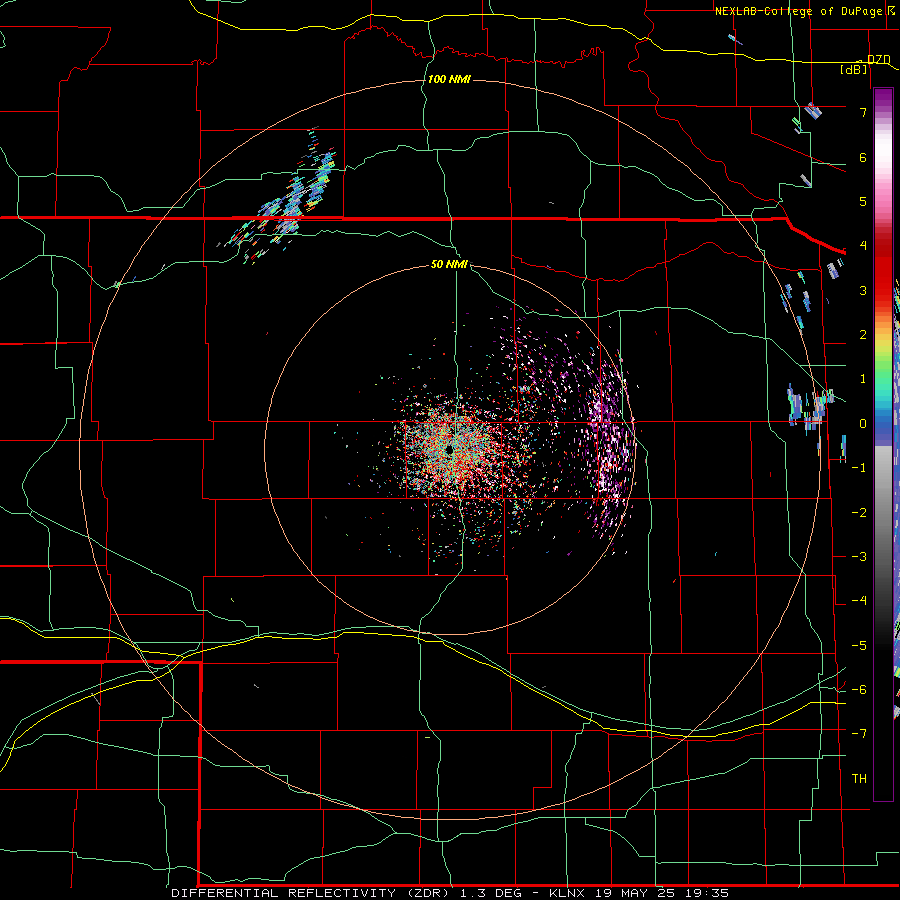
Task: Select the 2 value on the dB scale
Action: [x=863, y=335]
